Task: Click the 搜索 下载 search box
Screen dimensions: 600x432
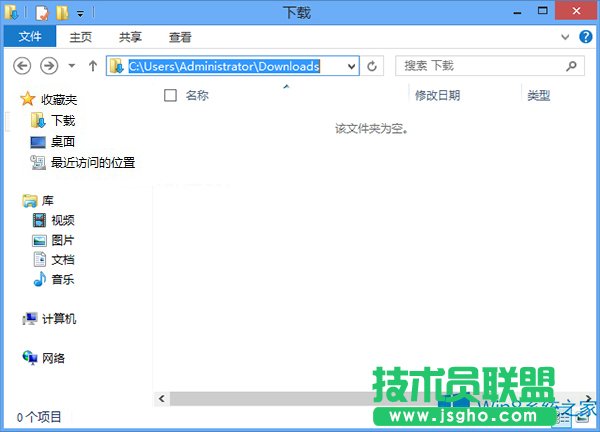Action: 490,66
